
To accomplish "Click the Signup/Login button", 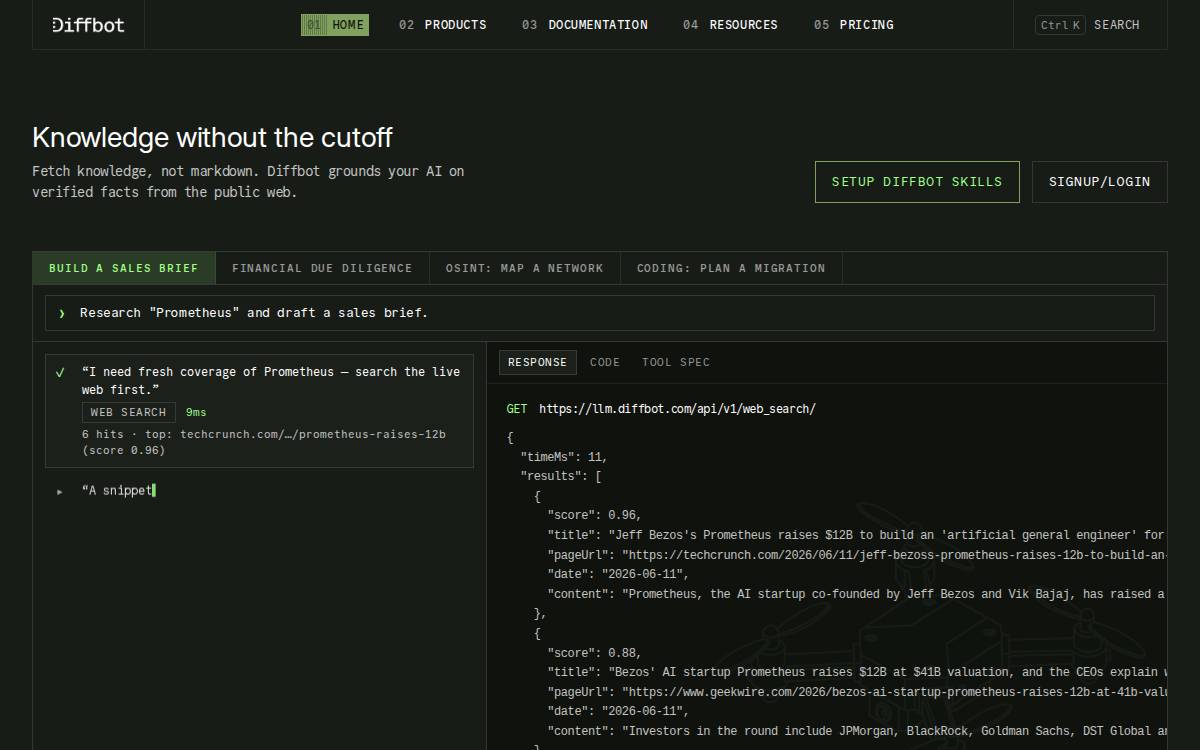I will [x=1100, y=182].
